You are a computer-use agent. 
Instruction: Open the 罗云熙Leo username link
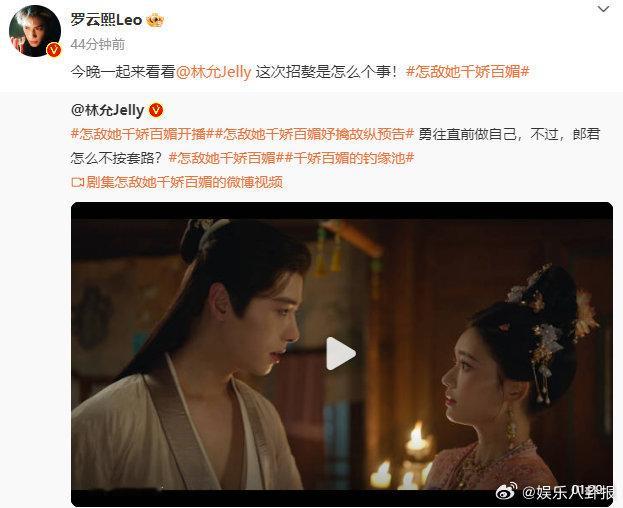pyautogui.click(x=106, y=19)
